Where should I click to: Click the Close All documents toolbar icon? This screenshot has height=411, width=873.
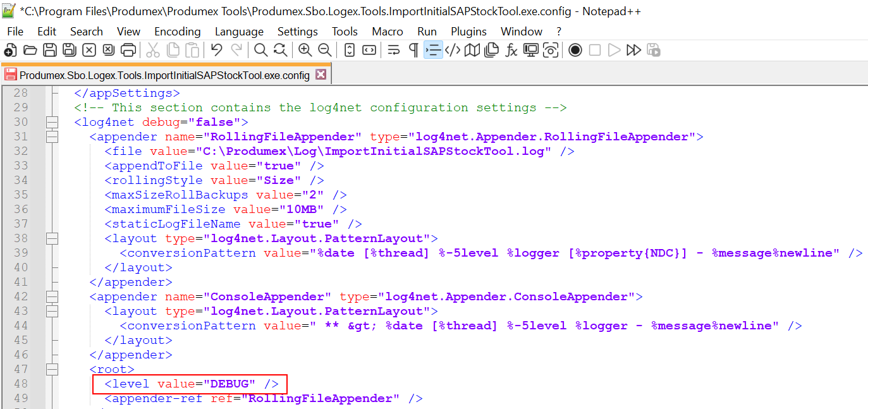108,51
